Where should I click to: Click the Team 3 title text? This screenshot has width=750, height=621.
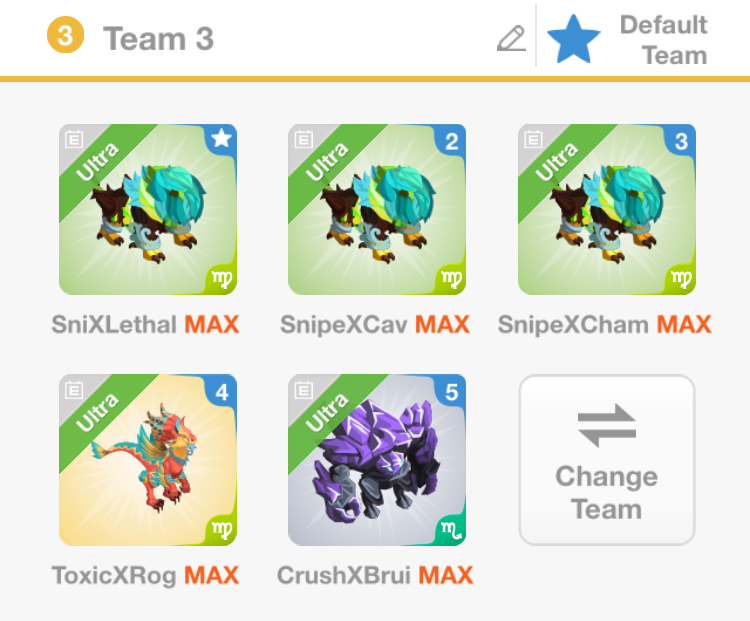coord(158,38)
